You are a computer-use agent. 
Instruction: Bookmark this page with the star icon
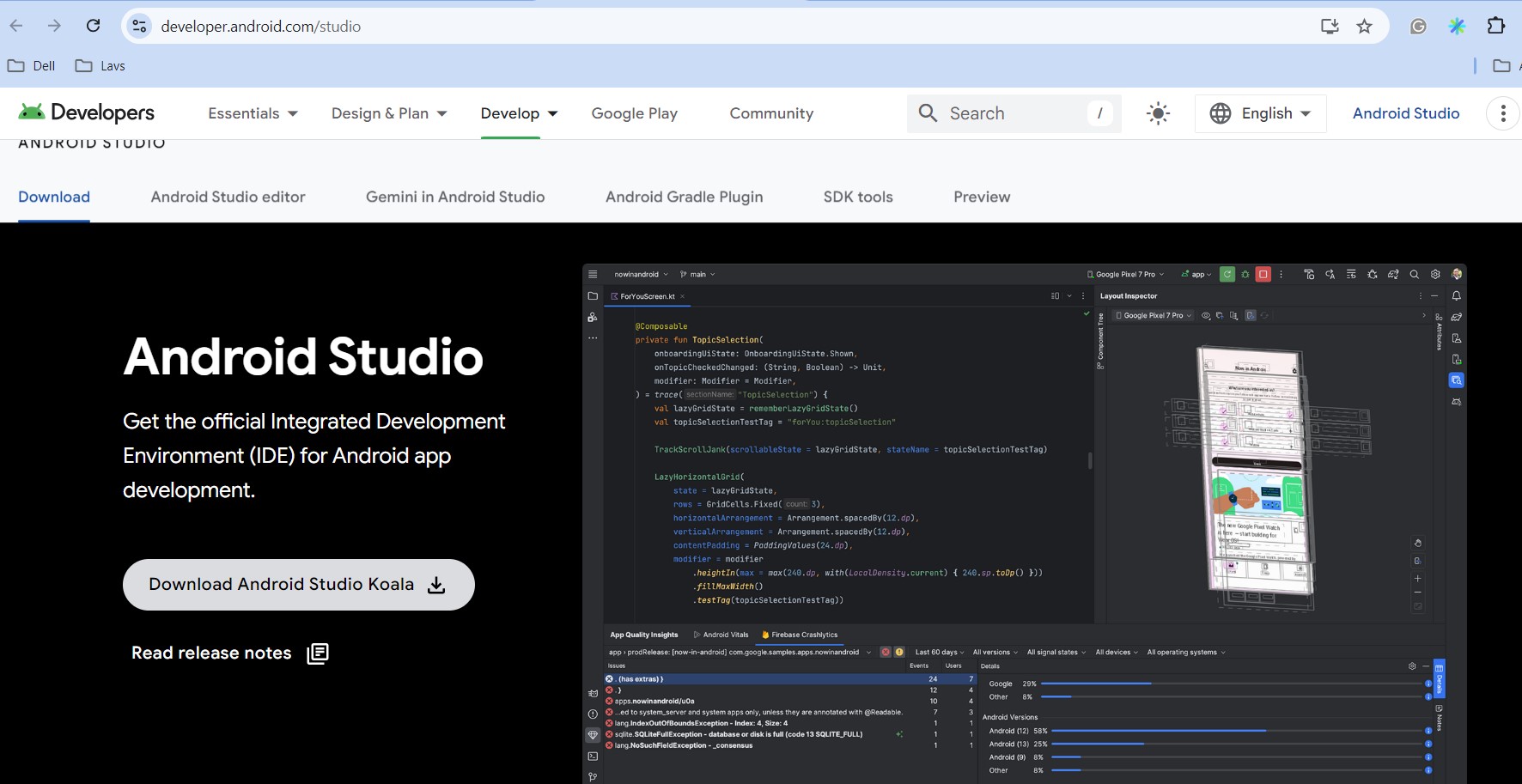click(x=1364, y=27)
